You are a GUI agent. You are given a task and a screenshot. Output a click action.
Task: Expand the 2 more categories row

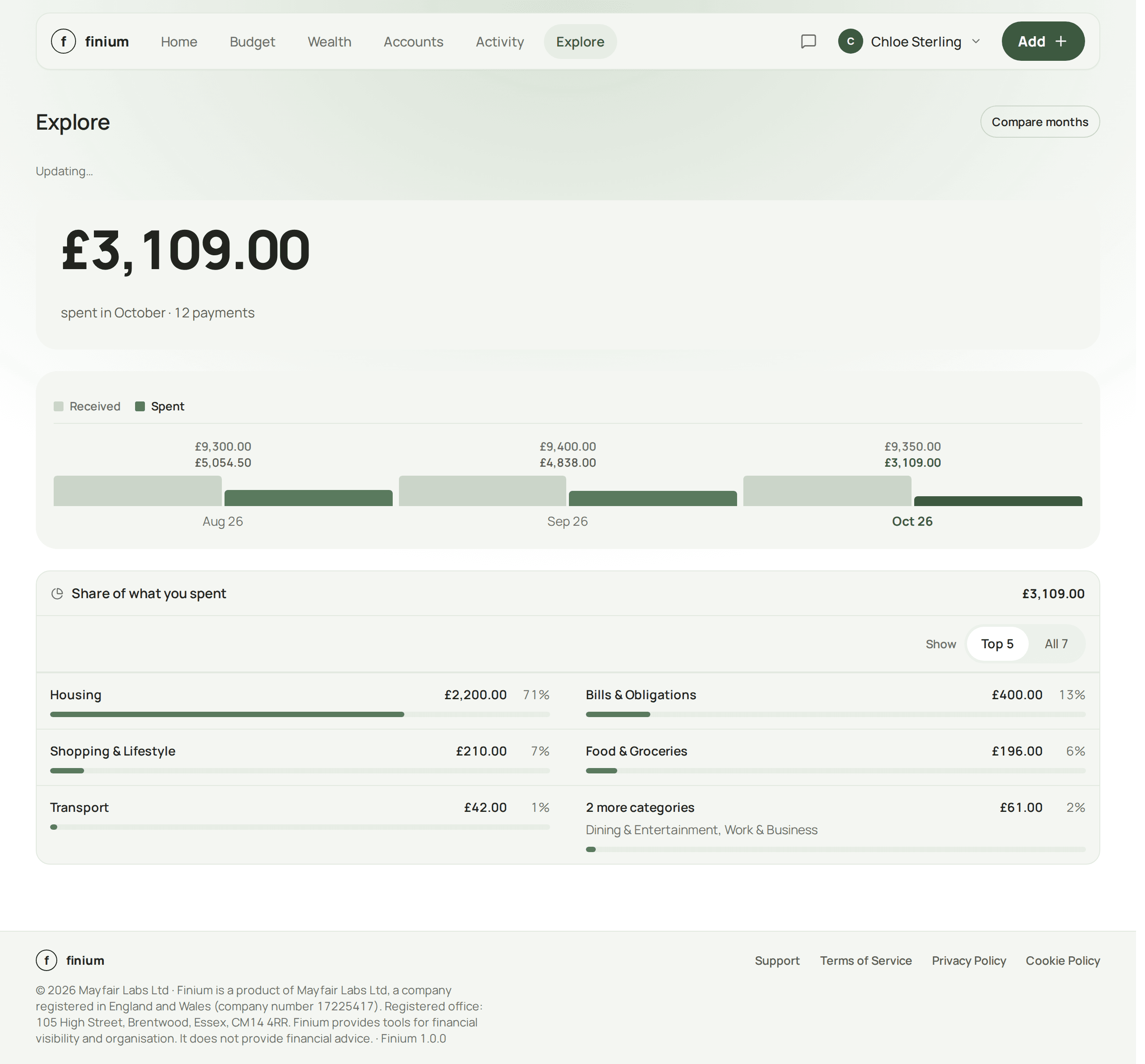(x=835, y=825)
